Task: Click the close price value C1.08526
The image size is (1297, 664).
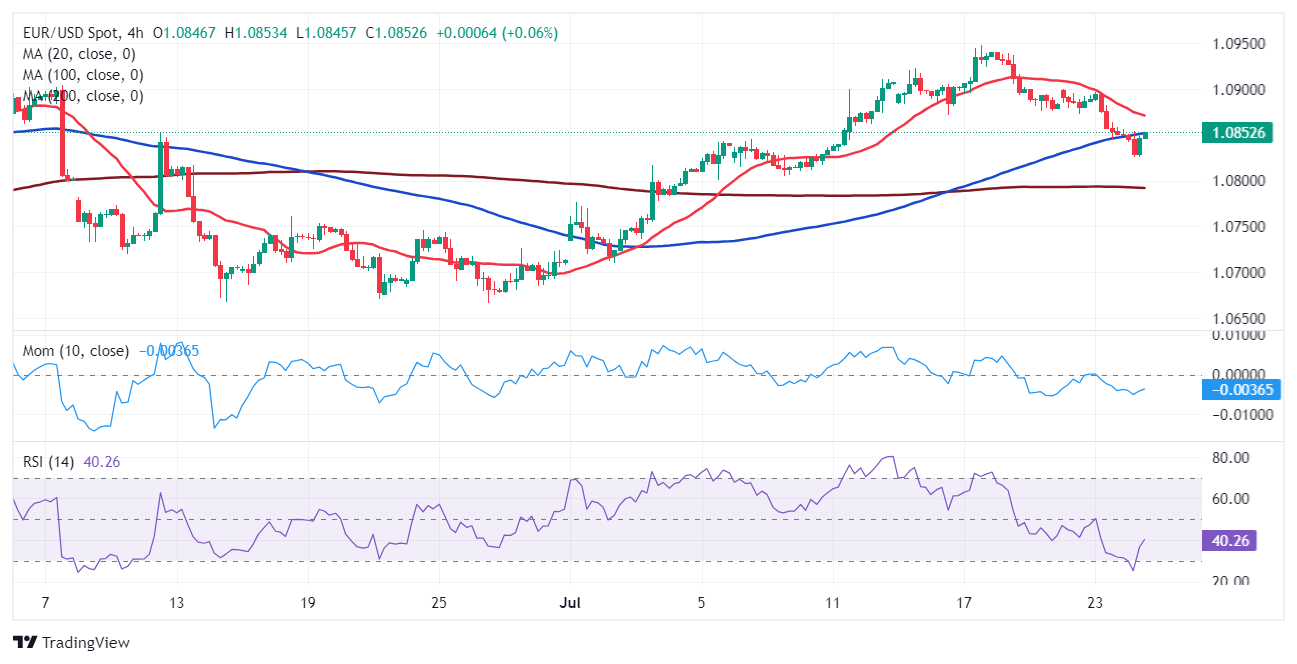Action: pyautogui.click(x=396, y=33)
